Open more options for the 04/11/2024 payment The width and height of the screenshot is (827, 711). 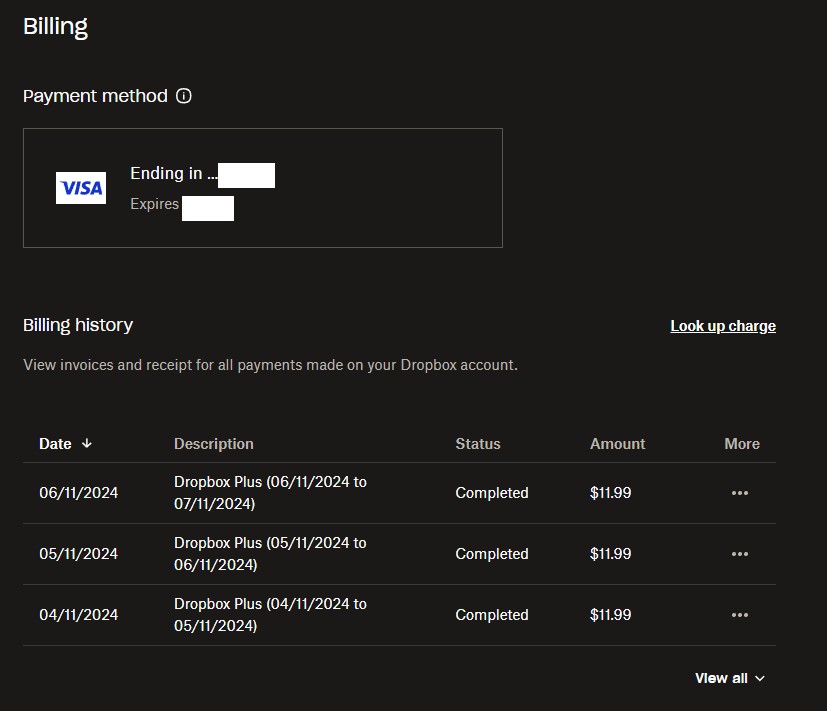pyautogui.click(x=740, y=615)
